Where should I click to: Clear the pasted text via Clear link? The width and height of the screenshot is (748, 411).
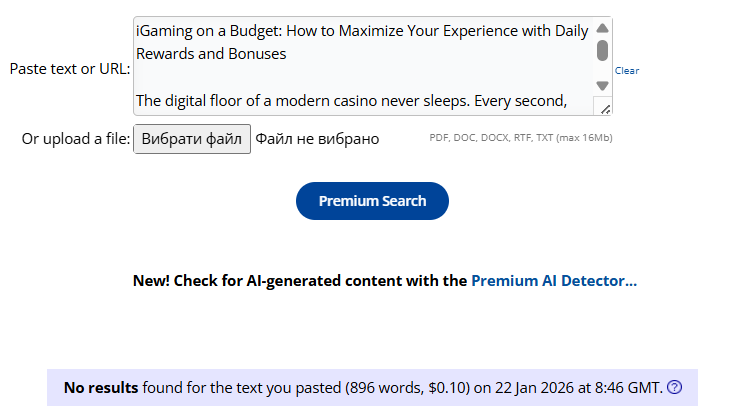pos(627,71)
